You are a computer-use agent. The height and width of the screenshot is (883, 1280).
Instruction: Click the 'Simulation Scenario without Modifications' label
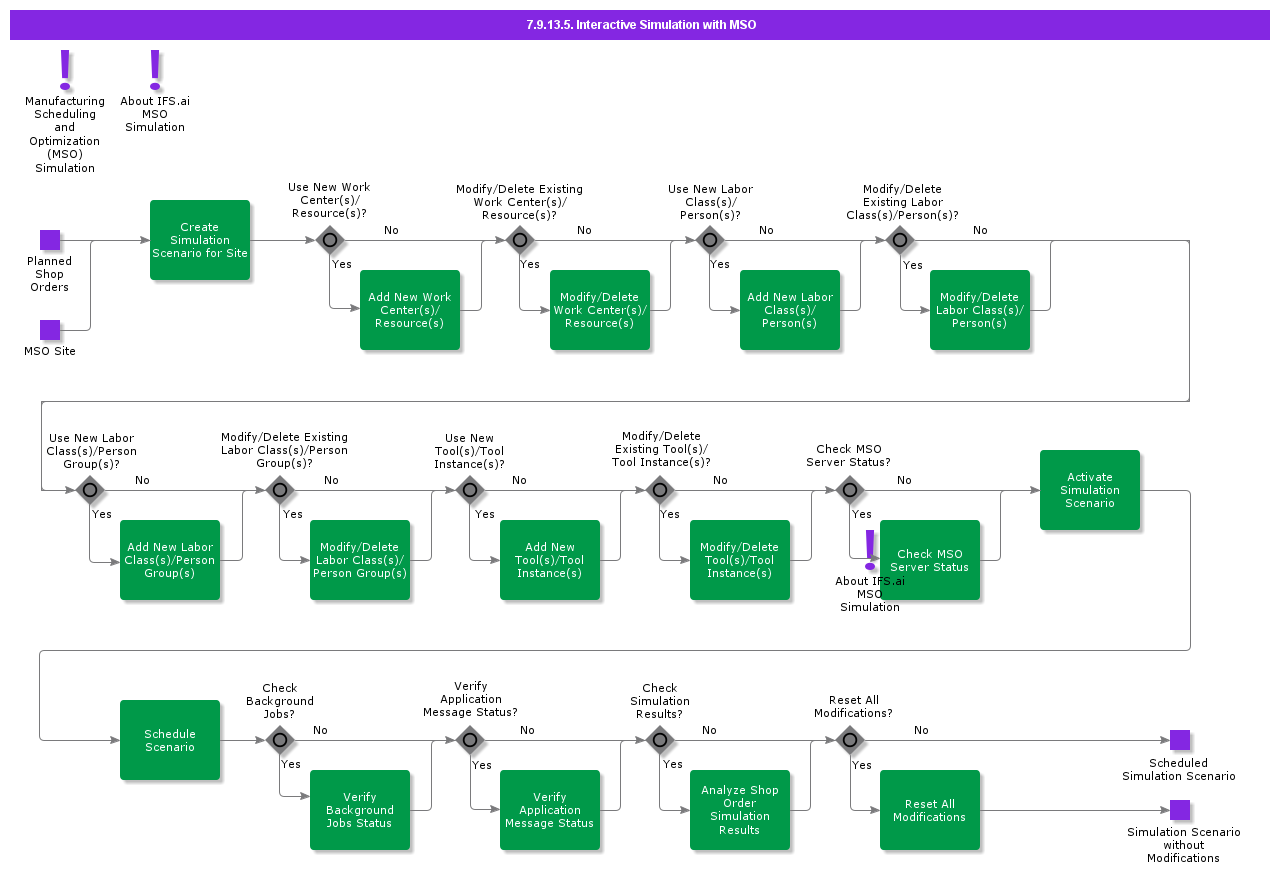[x=1183, y=845]
